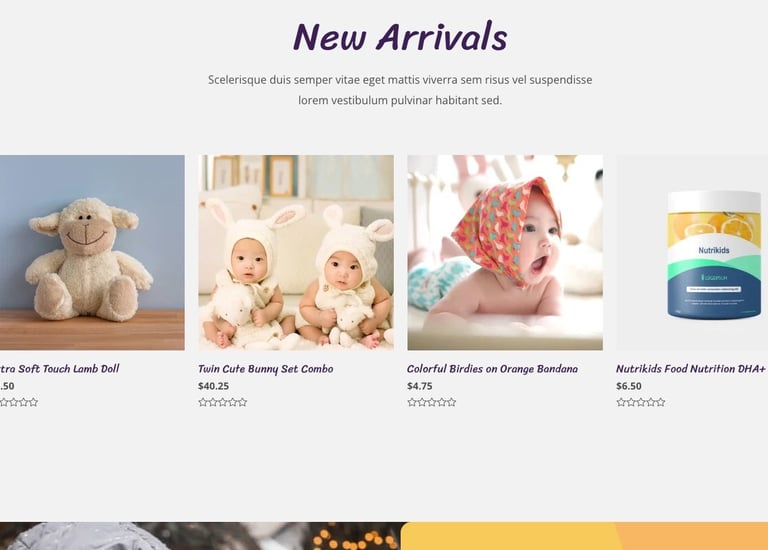Viewport: 768px width, 550px height.
Task: Open the lamb doll product image
Action: [x=92, y=252]
